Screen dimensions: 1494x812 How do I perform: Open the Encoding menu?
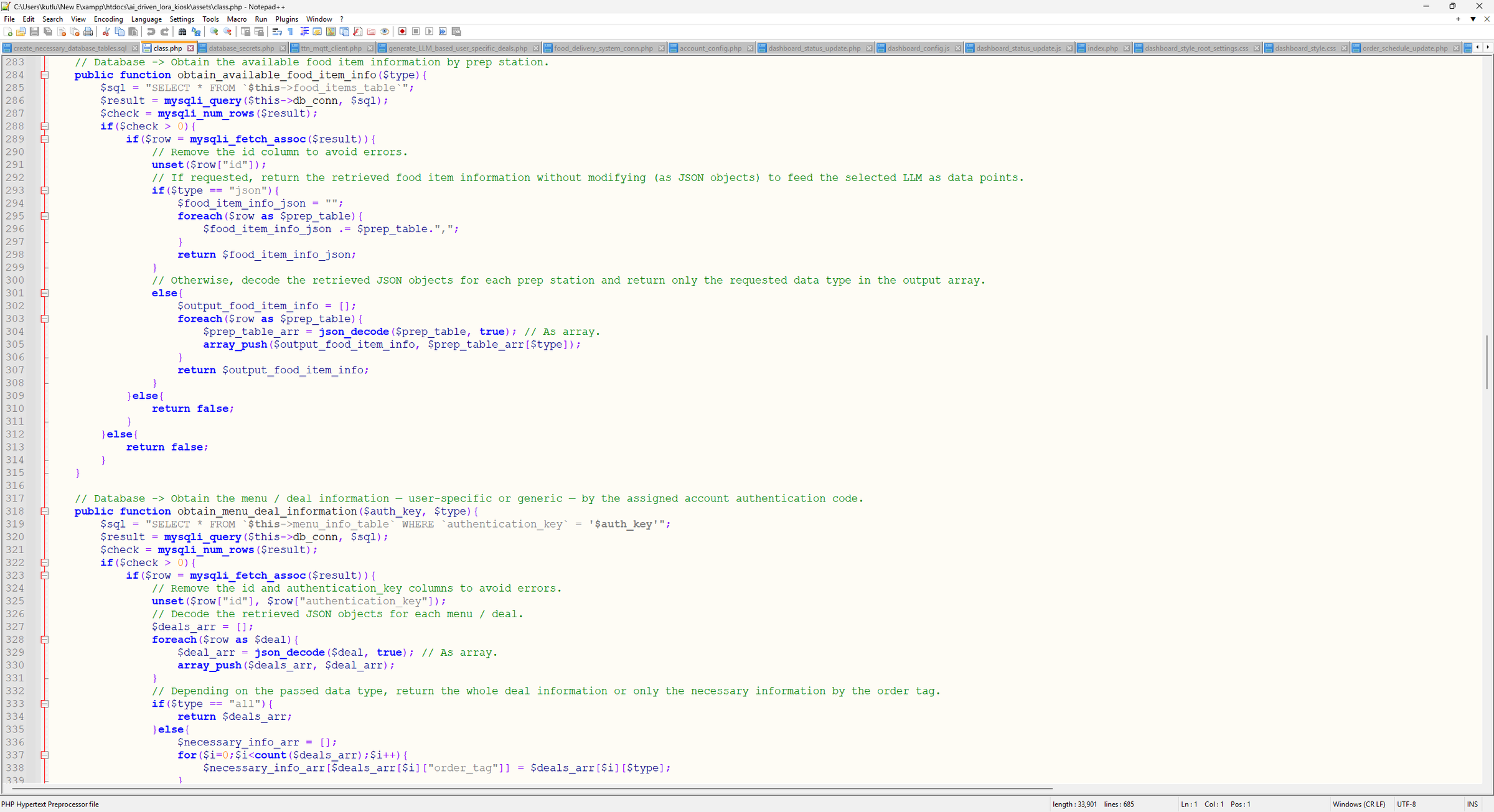pos(108,19)
